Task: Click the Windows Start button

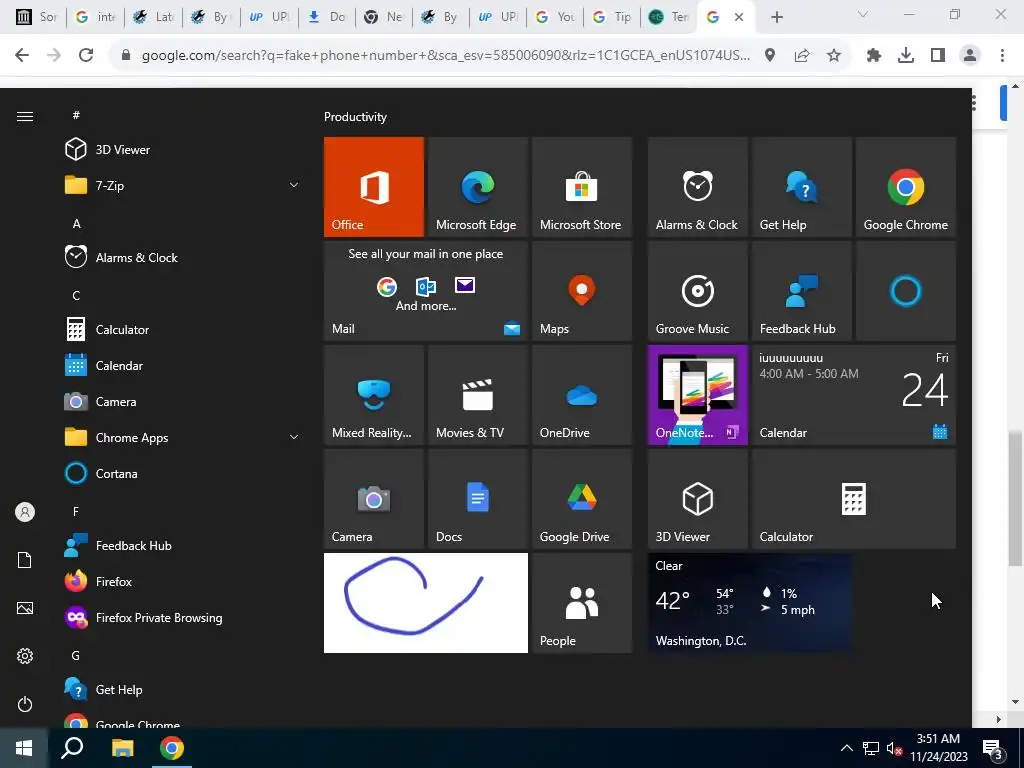Action: coord(24,748)
